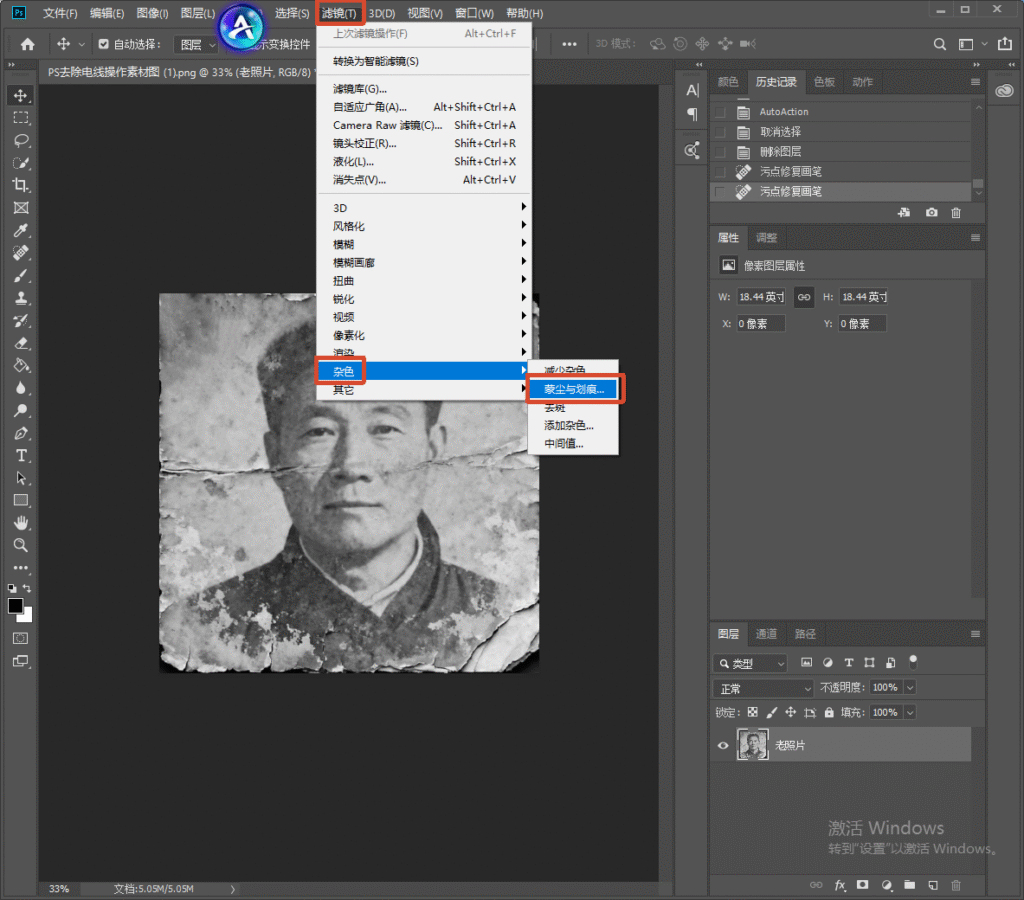1024x900 pixels.
Task: Select the Clone Stamp tool
Action: [x=21, y=298]
